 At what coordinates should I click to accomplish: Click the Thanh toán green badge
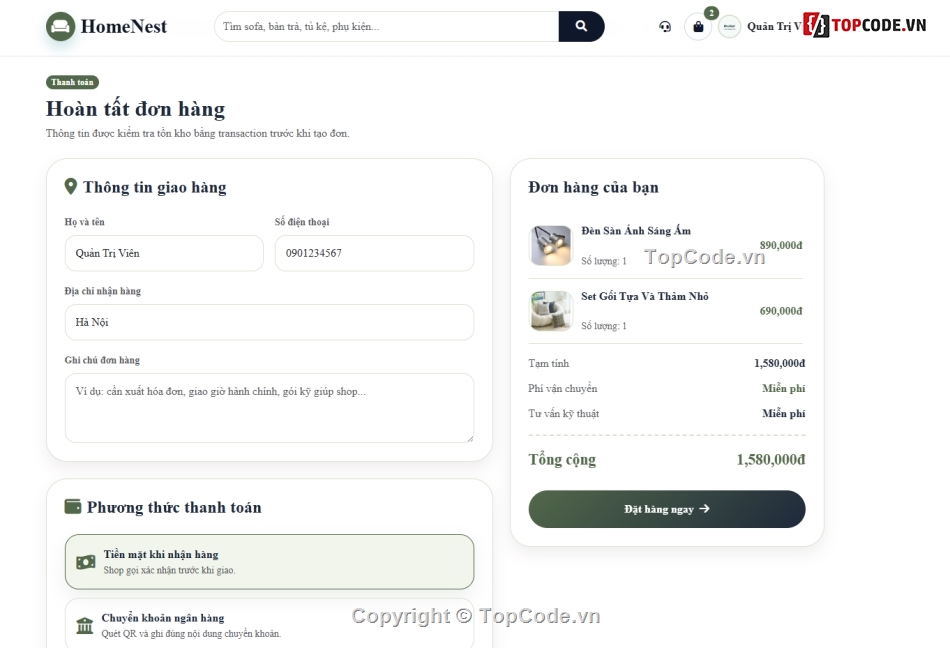click(x=72, y=82)
